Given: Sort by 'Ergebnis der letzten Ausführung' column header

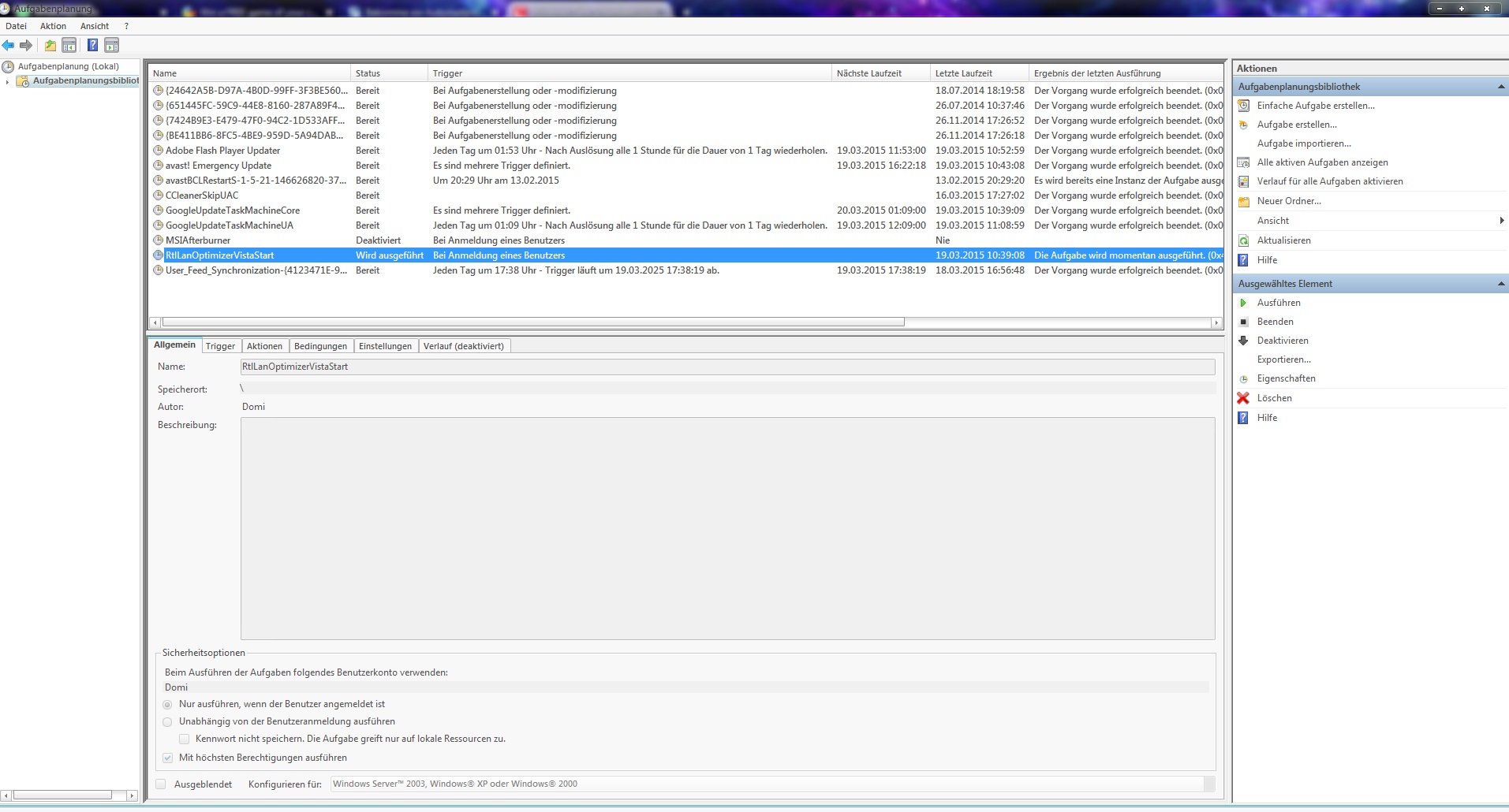Looking at the screenshot, I should tap(1126, 73).
